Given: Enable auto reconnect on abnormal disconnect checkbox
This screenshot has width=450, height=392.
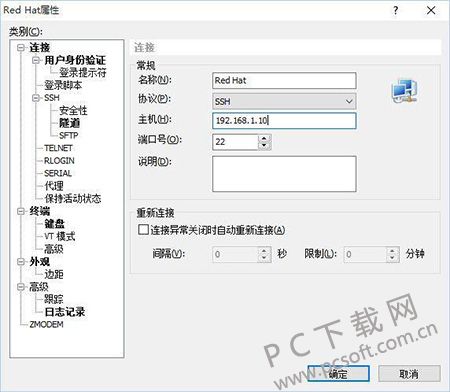Looking at the screenshot, I should click(143, 230).
